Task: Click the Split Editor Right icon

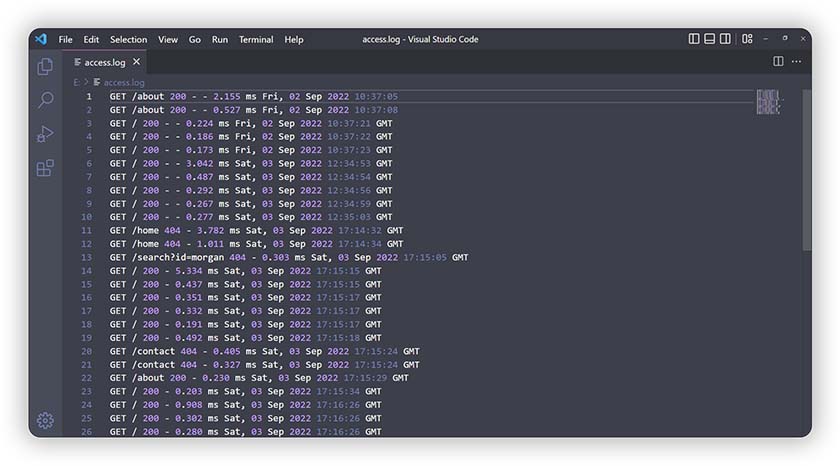Action: (778, 62)
